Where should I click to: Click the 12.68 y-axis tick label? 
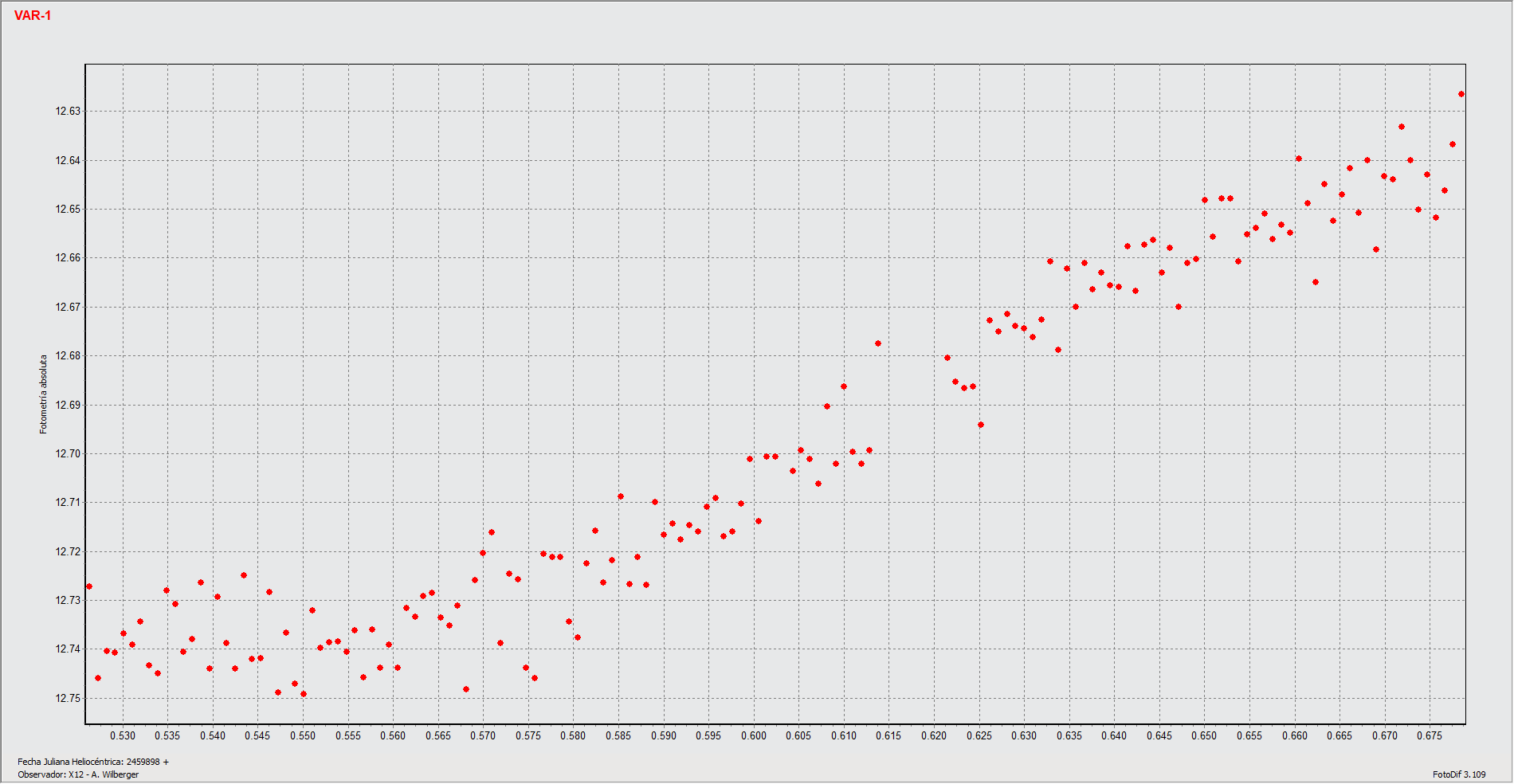point(68,356)
